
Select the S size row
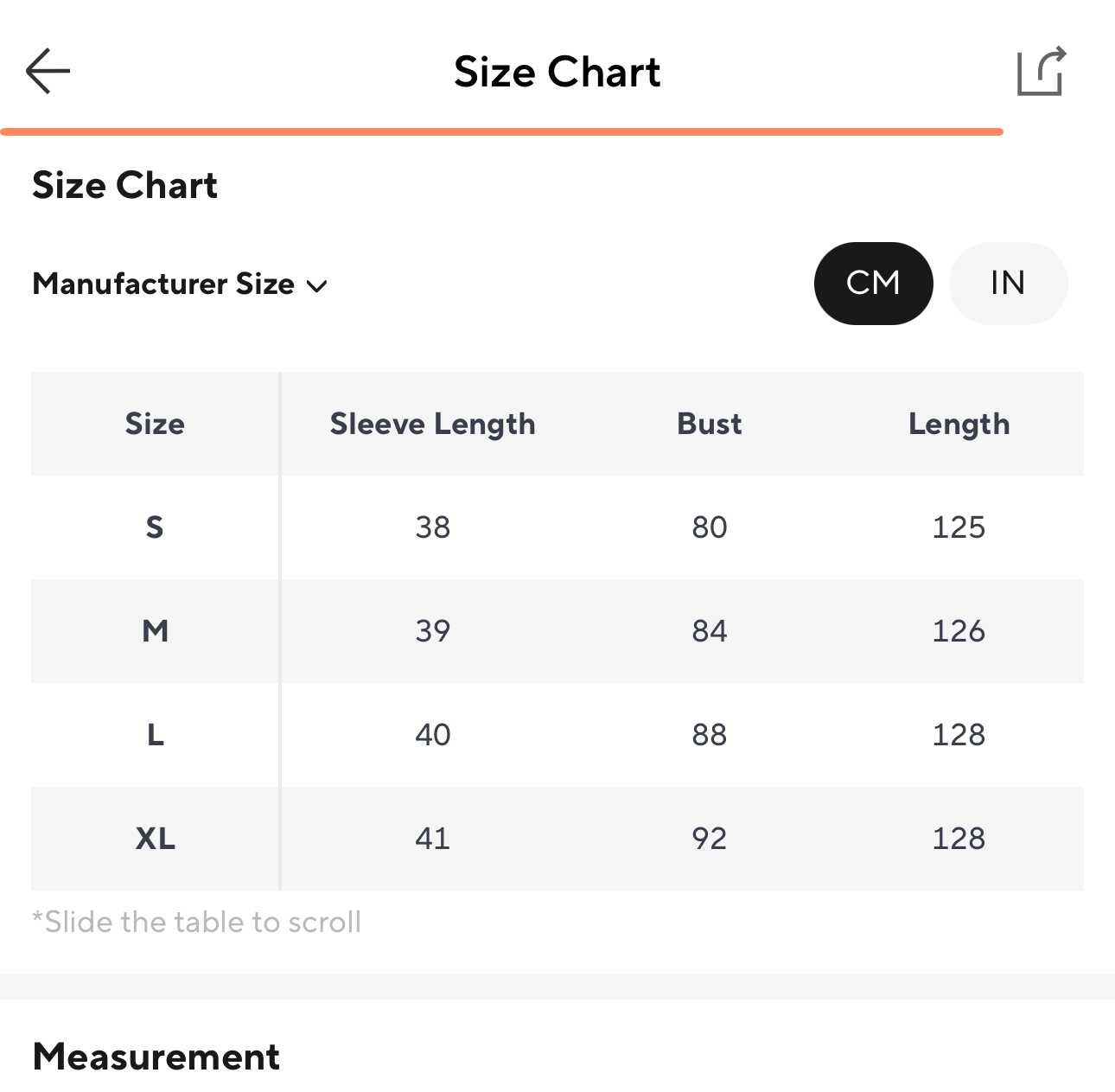point(155,527)
